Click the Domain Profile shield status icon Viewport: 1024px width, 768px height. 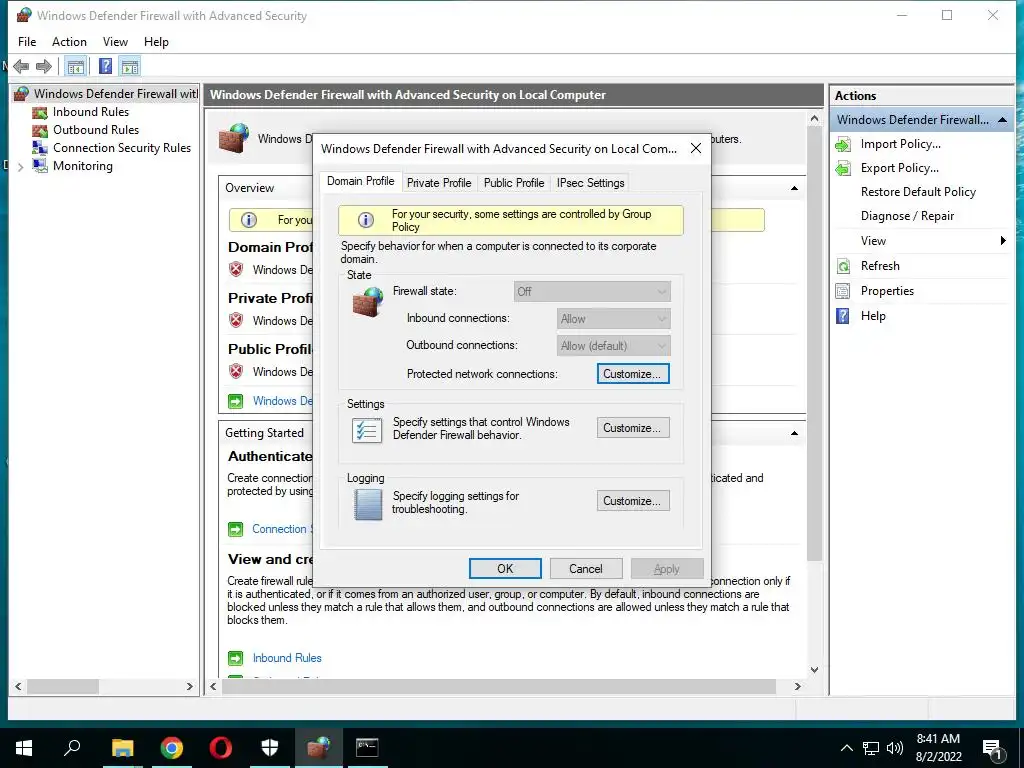[236, 270]
